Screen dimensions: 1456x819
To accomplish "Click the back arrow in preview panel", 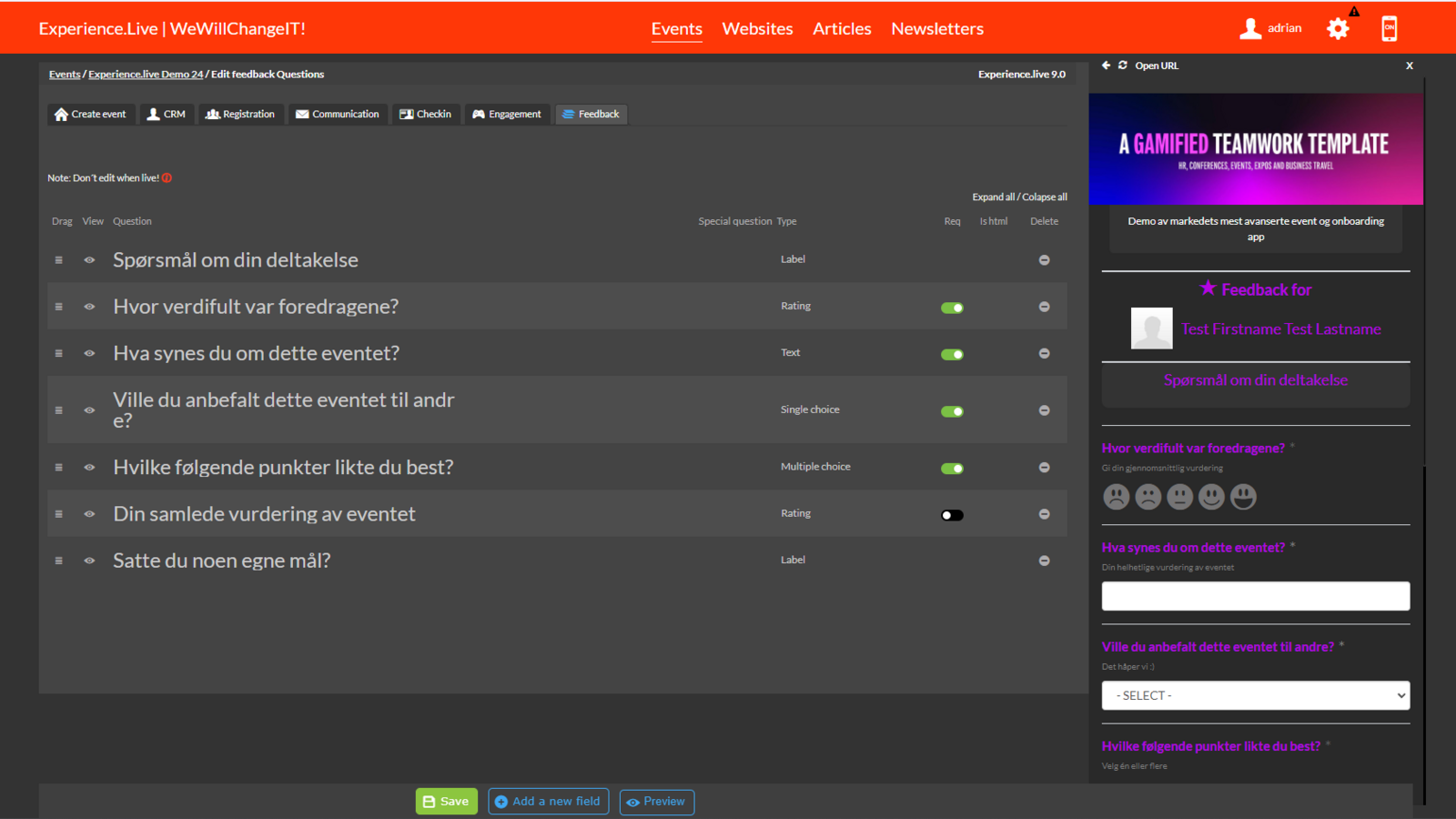I will (1106, 66).
